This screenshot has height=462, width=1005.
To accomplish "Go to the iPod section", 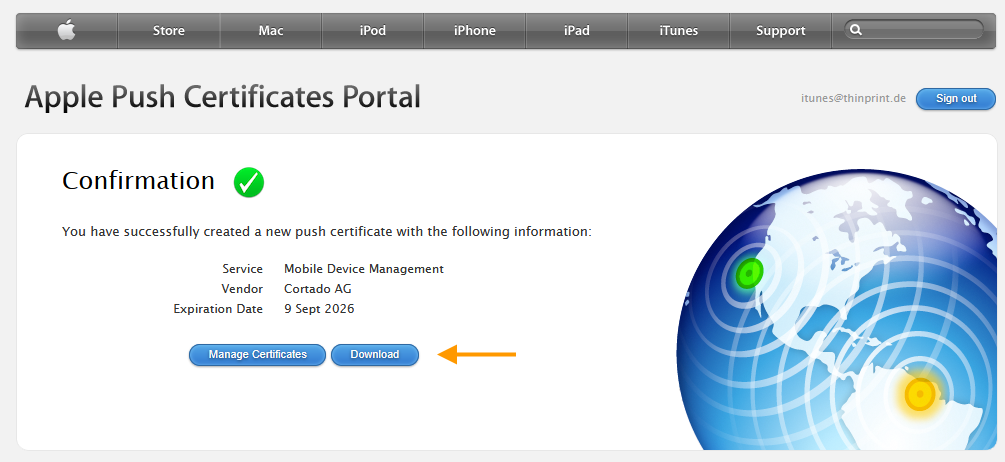I will pyautogui.click(x=372, y=30).
